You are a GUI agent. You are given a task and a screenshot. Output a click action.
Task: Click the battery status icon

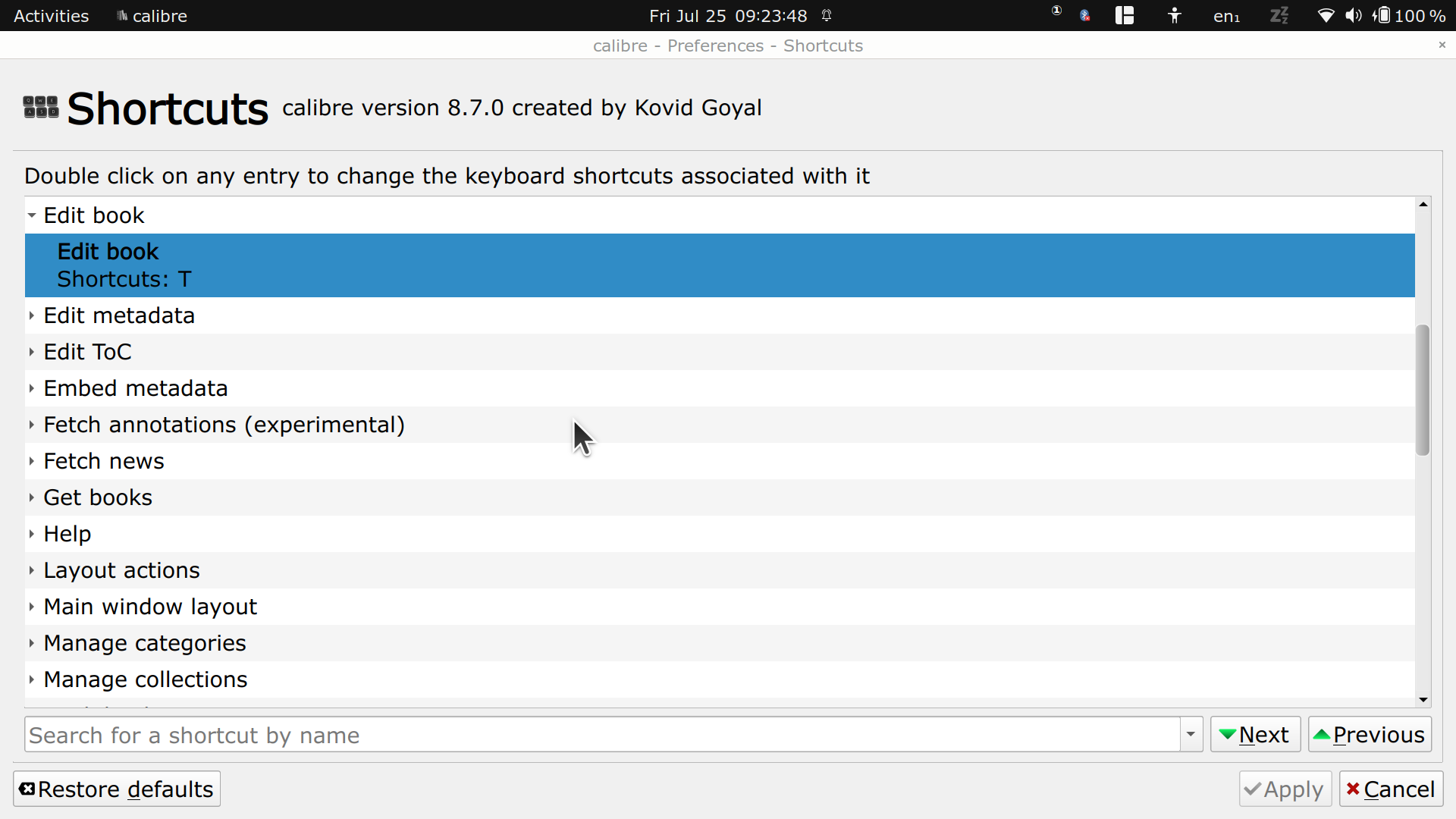[1383, 16]
